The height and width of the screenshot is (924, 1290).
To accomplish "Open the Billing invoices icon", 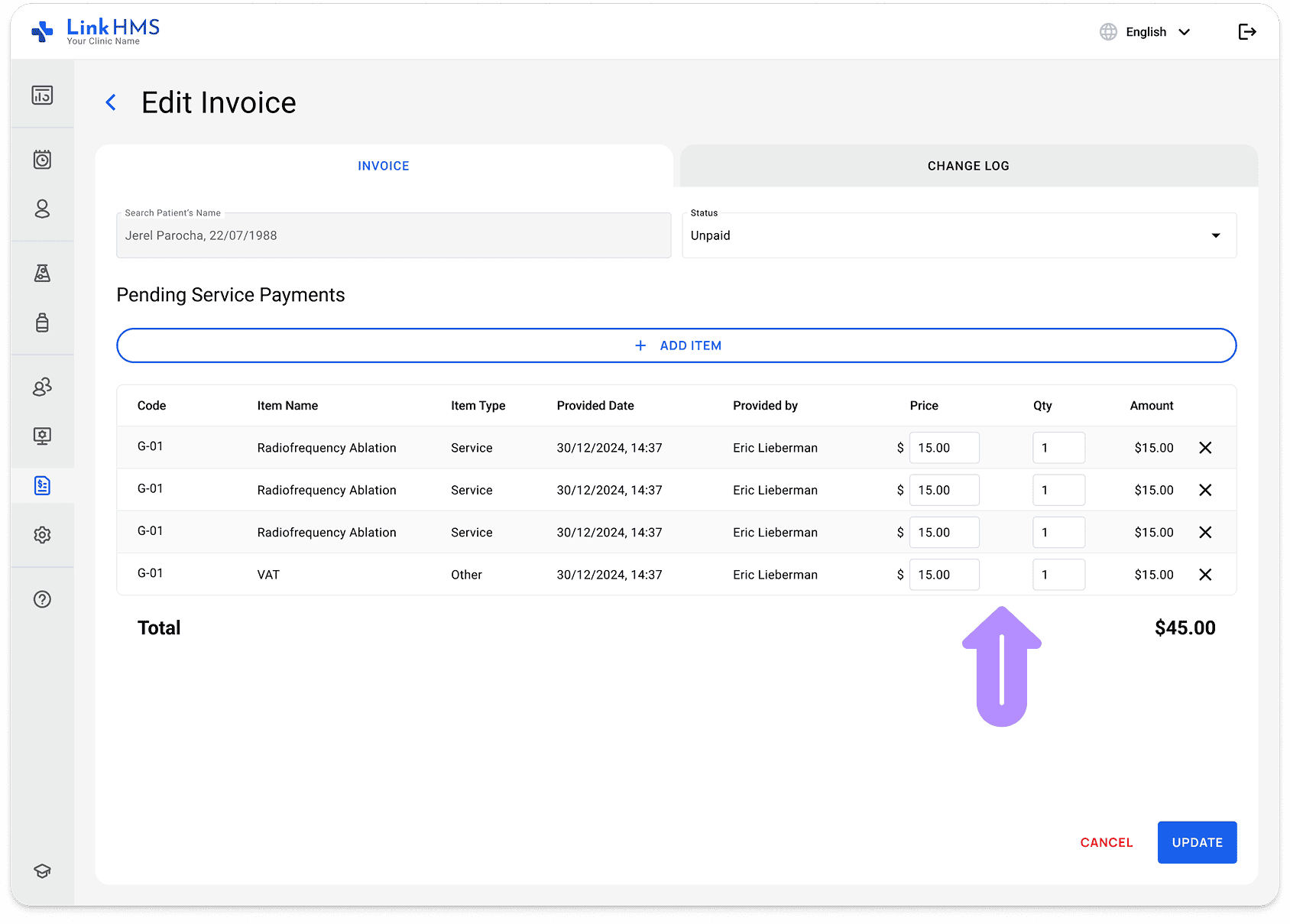I will click(x=42, y=485).
